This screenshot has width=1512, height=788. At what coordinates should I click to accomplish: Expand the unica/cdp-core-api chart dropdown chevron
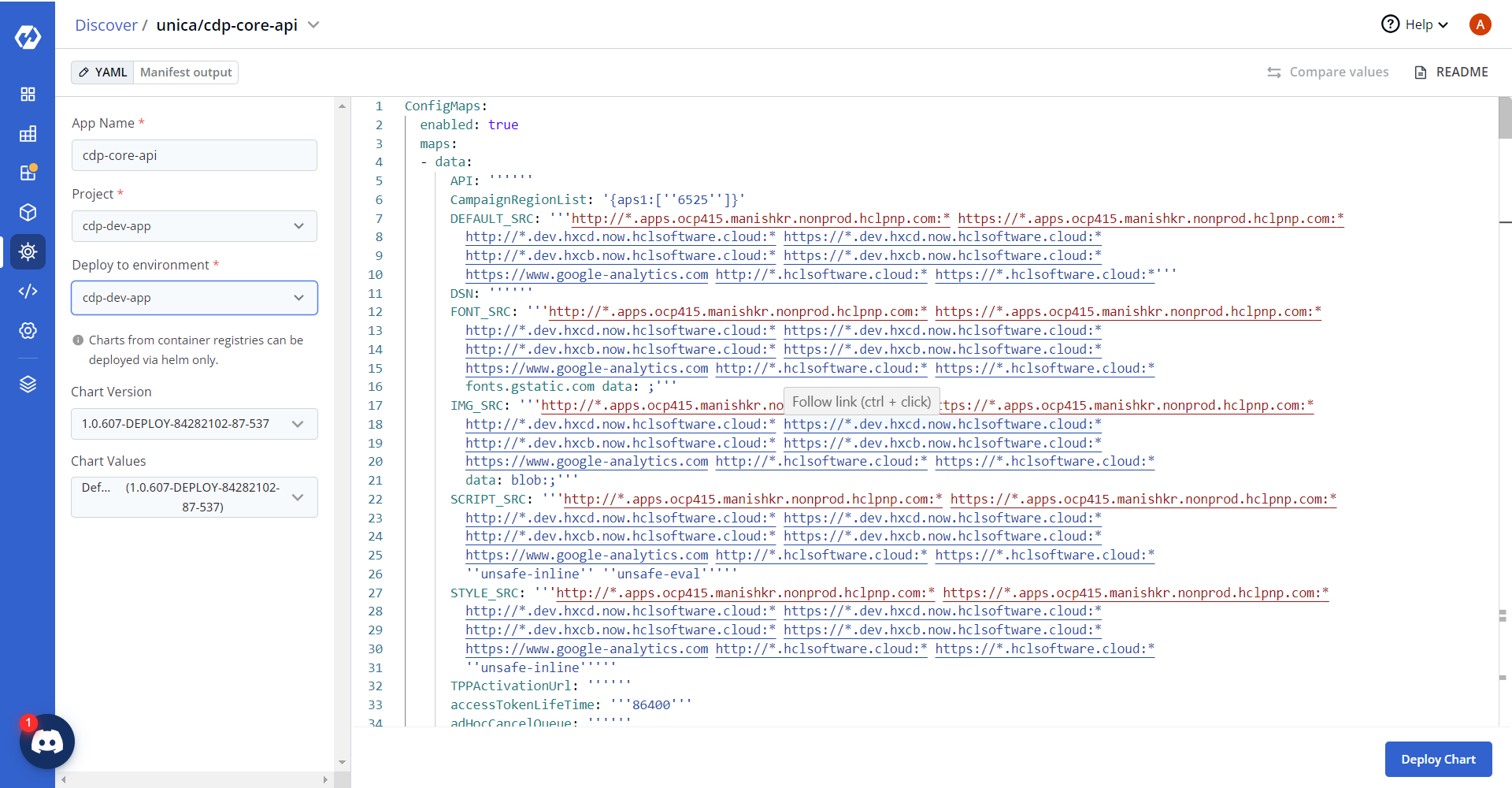[x=313, y=25]
